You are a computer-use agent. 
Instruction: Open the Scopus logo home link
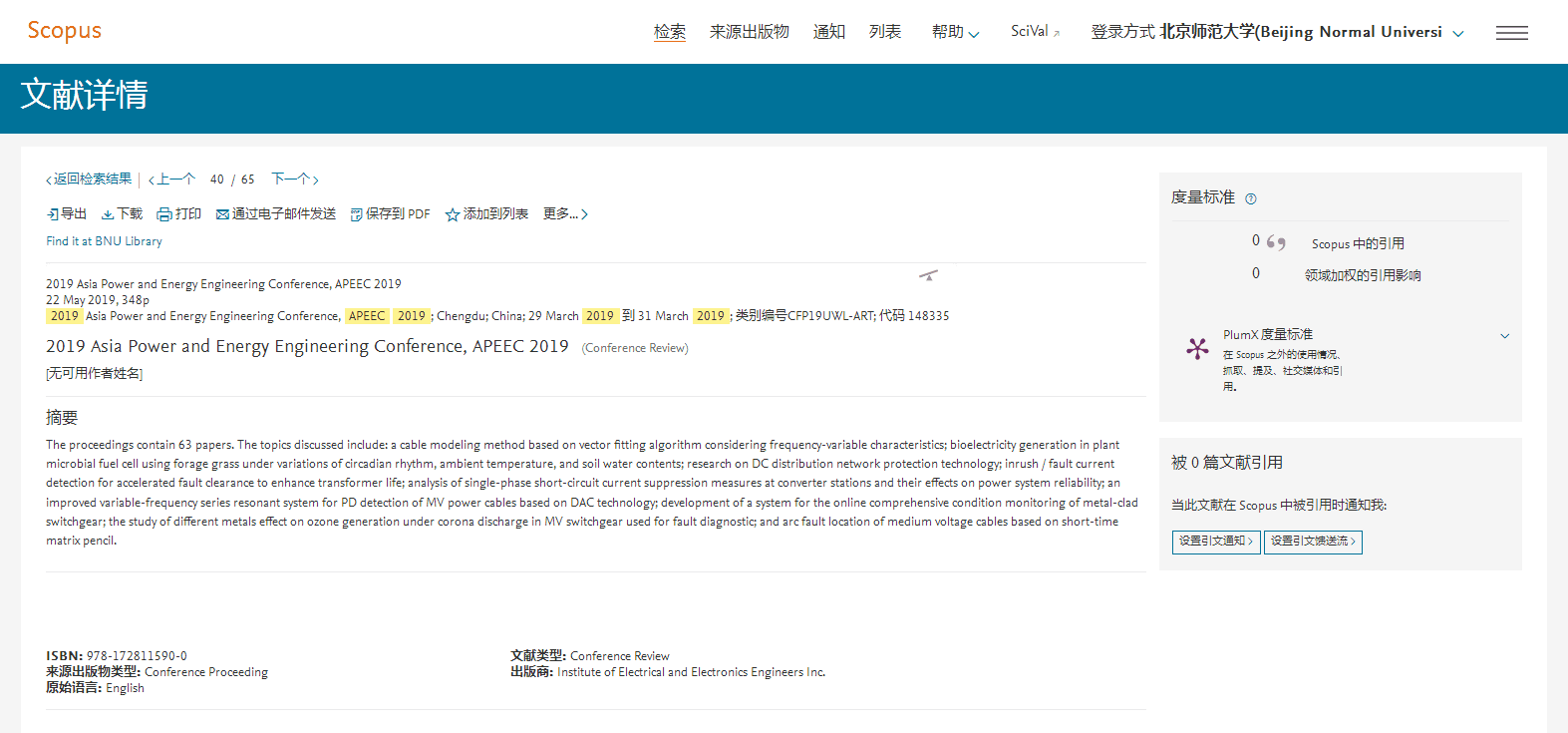pos(65,31)
